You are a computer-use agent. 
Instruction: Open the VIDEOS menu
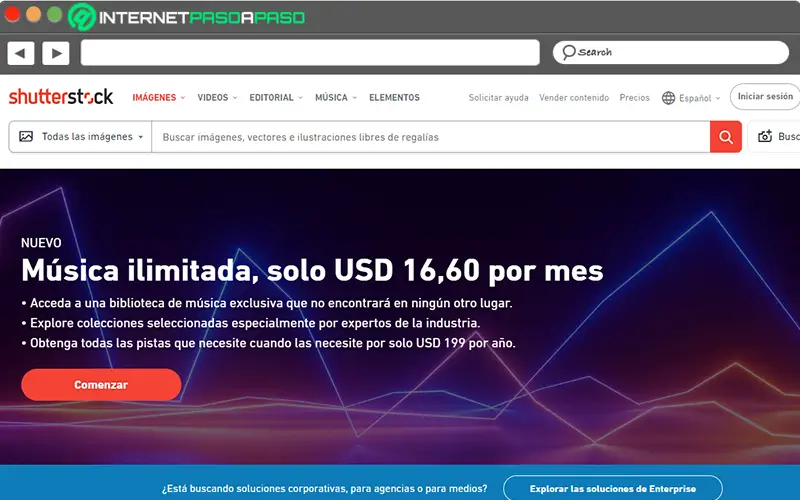click(217, 97)
